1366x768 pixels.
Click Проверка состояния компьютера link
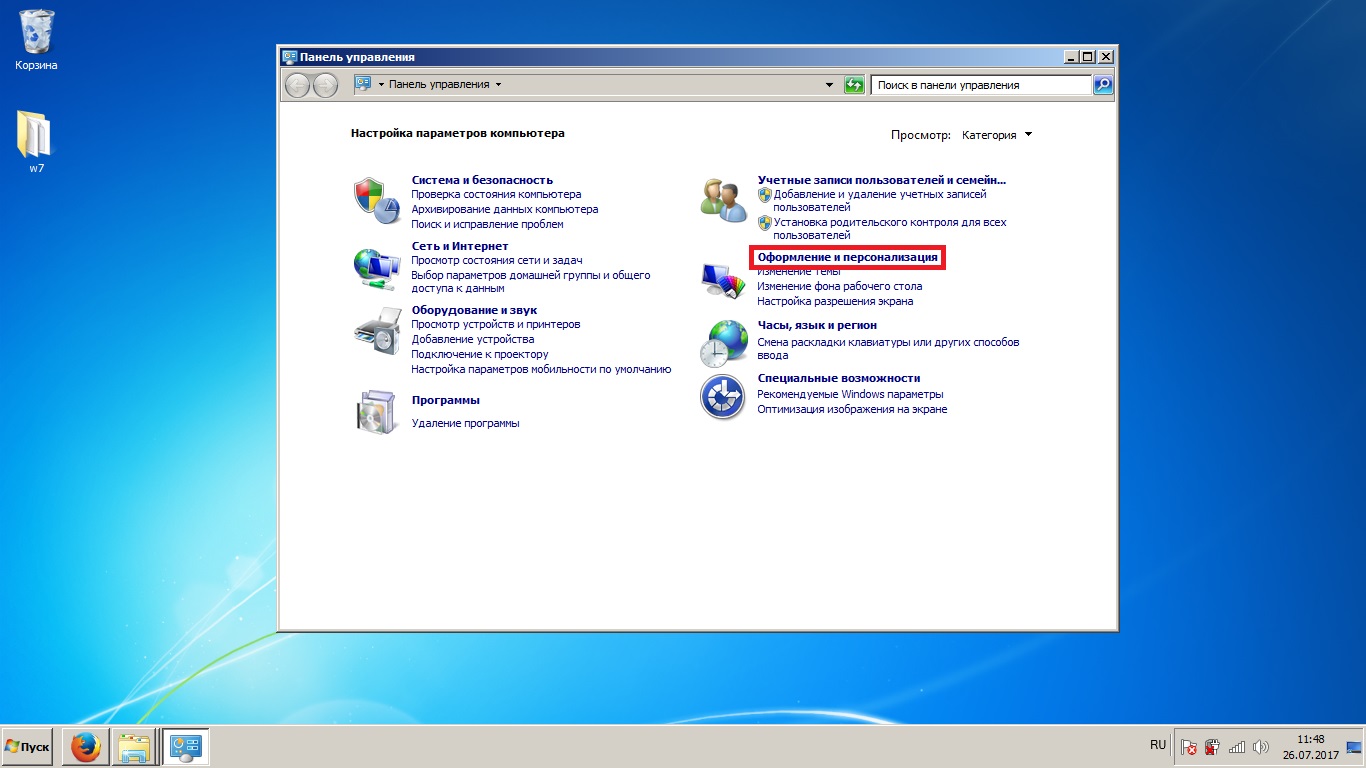click(x=496, y=195)
